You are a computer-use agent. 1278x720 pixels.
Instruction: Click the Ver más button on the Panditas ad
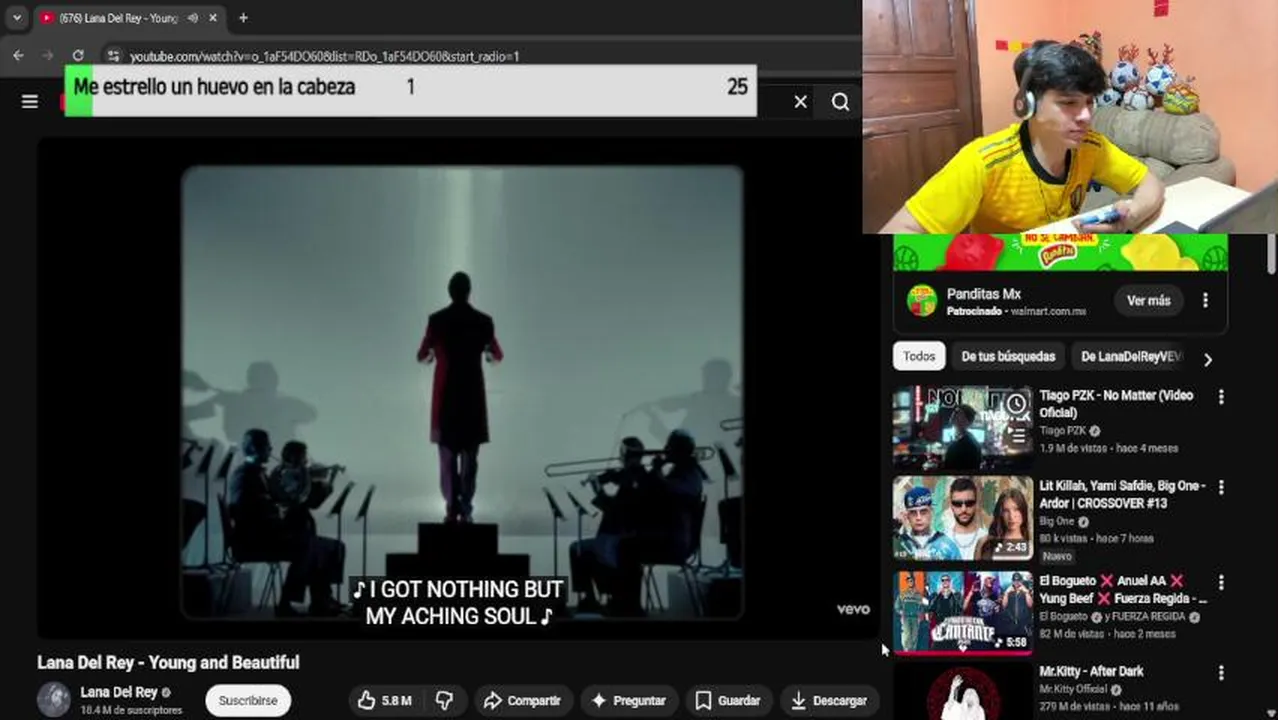(x=1148, y=300)
